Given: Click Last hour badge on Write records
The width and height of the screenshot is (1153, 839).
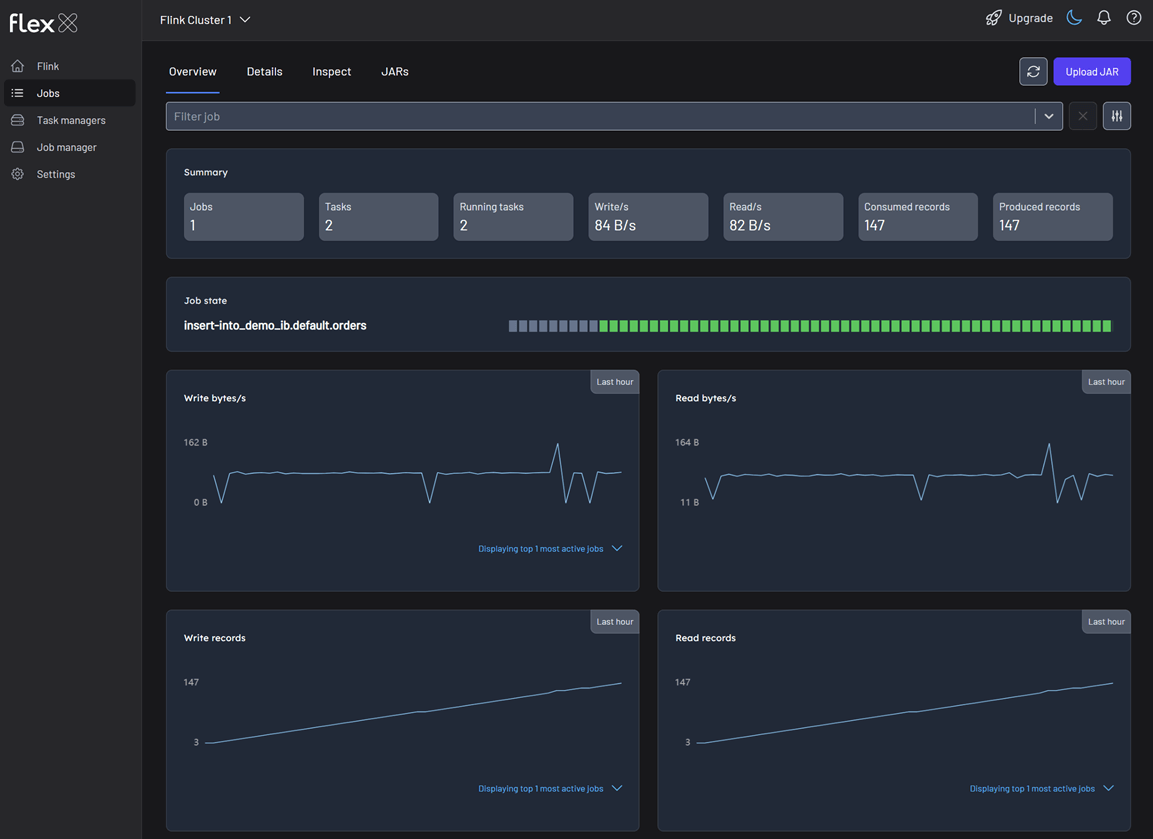Looking at the screenshot, I should pyautogui.click(x=615, y=621).
